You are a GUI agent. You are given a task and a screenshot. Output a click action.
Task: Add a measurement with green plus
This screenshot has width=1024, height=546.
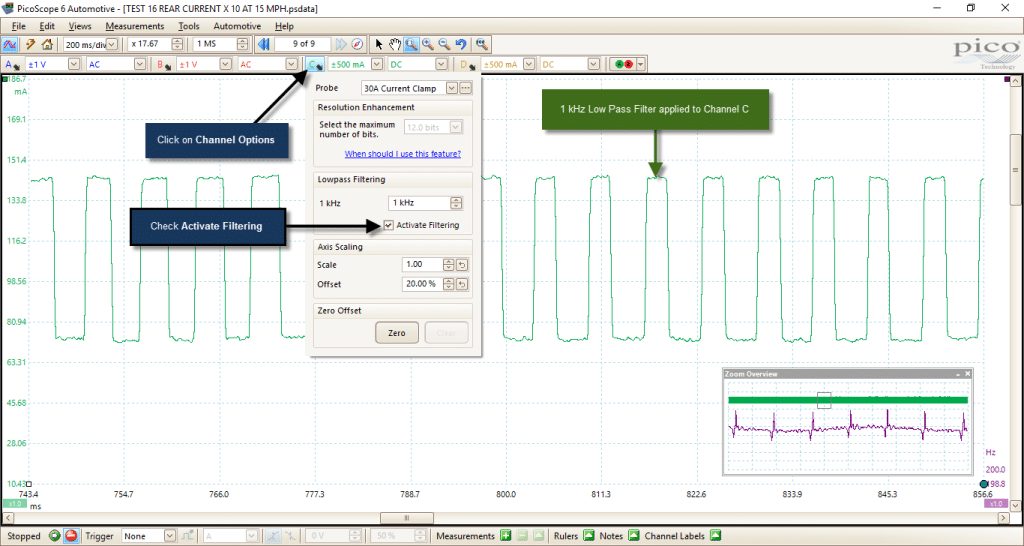click(505, 536)
